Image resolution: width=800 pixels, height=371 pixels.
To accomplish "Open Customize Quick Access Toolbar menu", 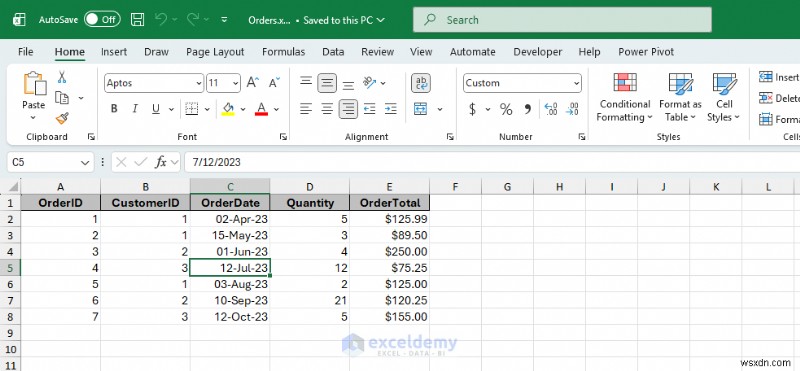I will tap(224, 20).
